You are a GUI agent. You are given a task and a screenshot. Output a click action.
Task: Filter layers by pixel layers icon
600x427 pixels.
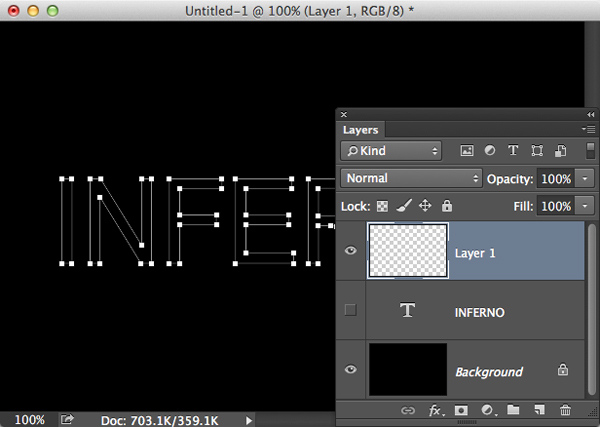[466, 150]
